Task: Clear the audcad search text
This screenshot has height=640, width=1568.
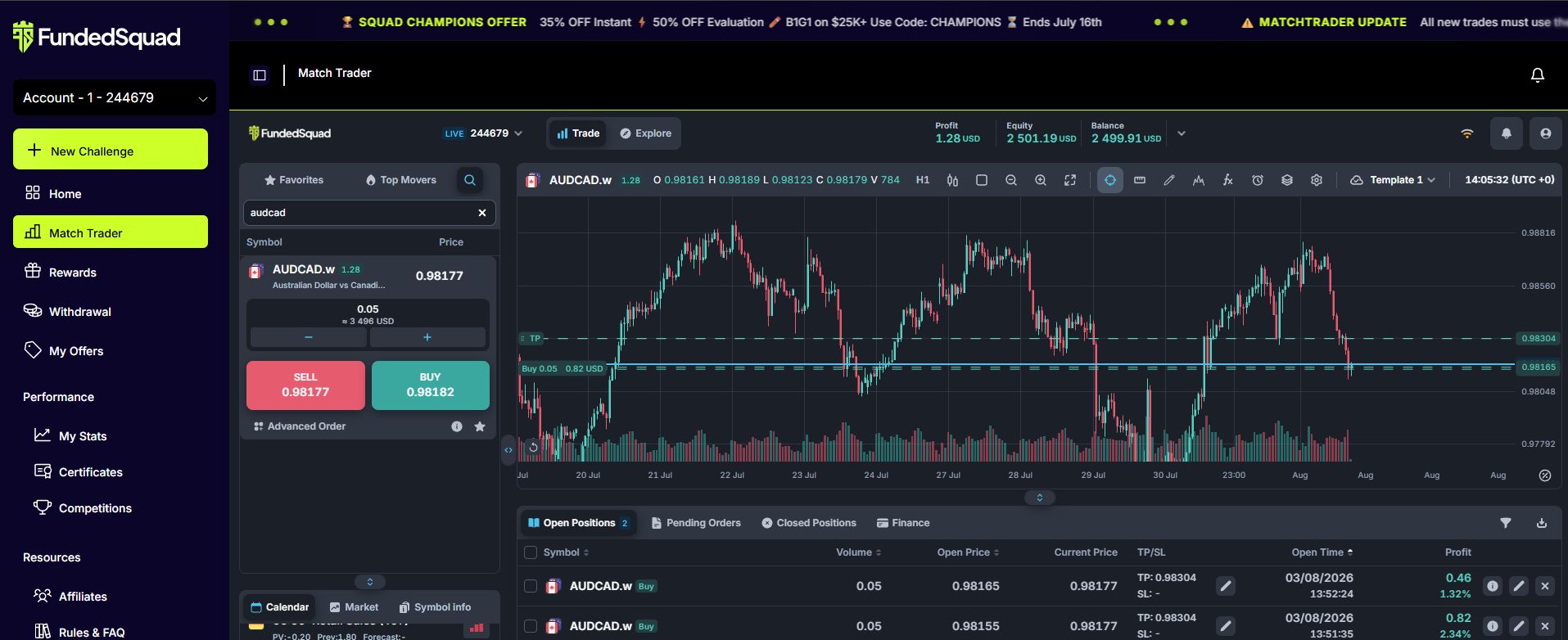Action: point(482,213)
